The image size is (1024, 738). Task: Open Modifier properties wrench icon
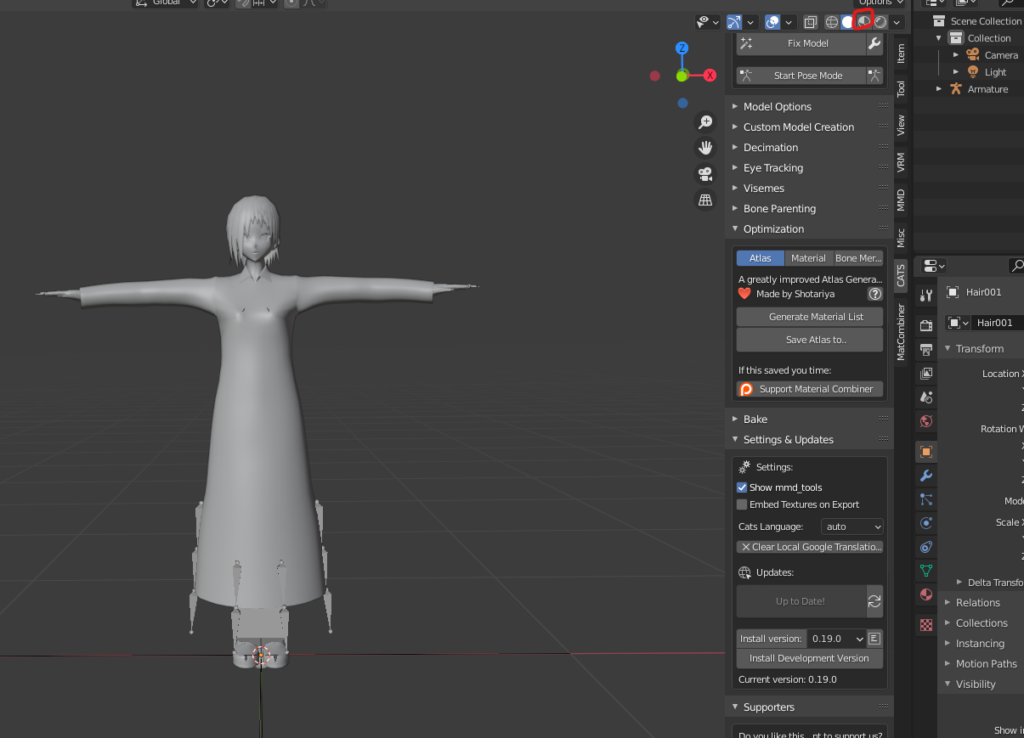(926, 475)
